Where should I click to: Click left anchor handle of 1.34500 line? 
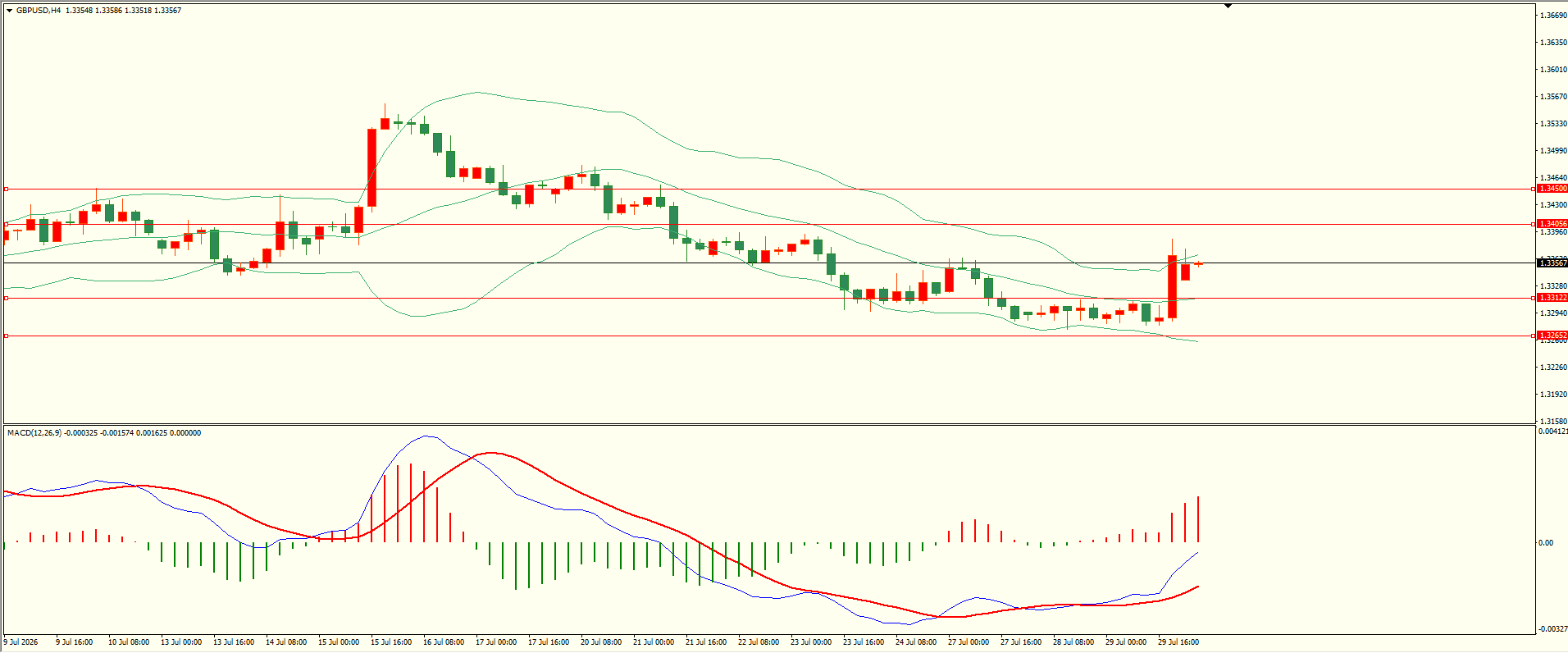coord(7,189)
